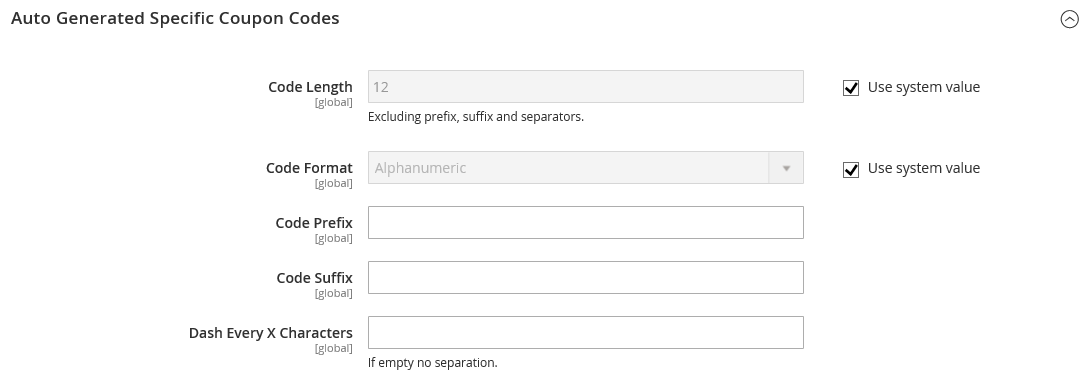Click Use system value text beside Code Format
1092x390 pixels.
(x=923, y=168)
